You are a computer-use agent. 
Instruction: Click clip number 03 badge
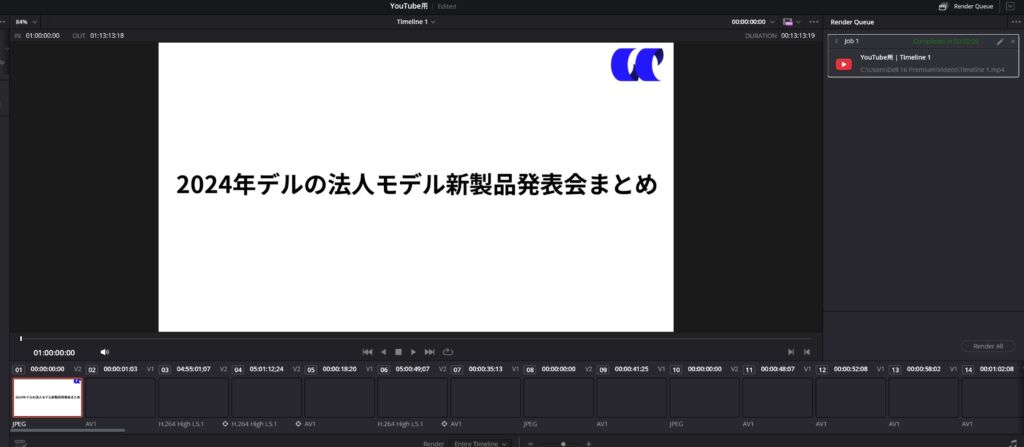point(165,369)
